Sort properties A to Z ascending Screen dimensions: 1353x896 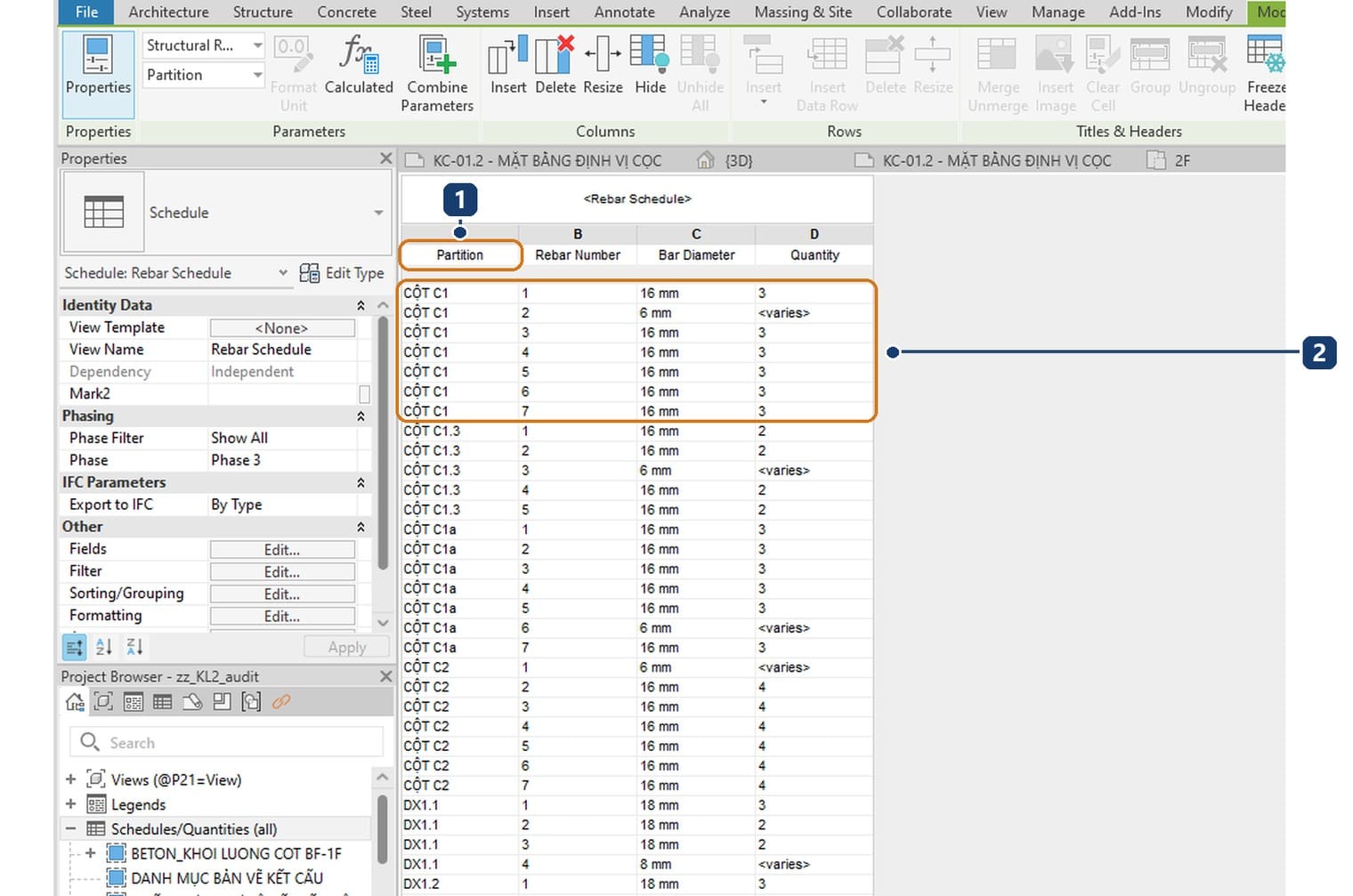pos(104,647)
